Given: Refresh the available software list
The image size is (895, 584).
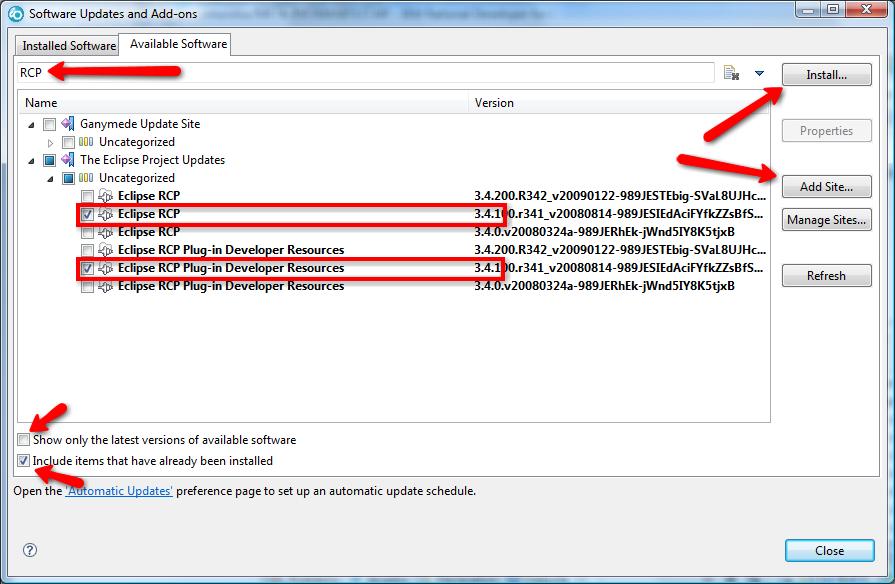Looking at the screenshot, I should click(827, 276).
